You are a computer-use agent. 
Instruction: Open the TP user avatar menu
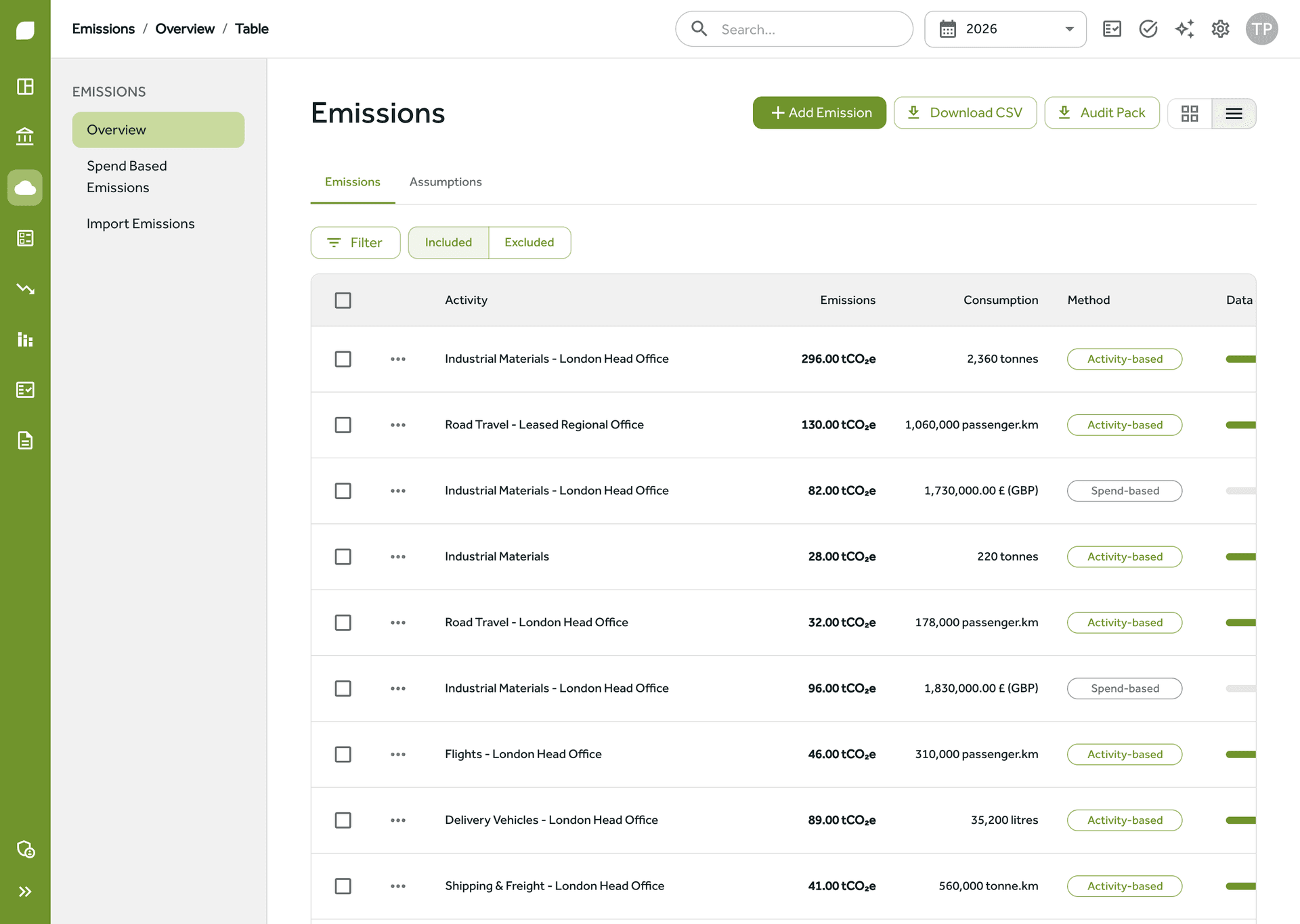point(1262,29)
